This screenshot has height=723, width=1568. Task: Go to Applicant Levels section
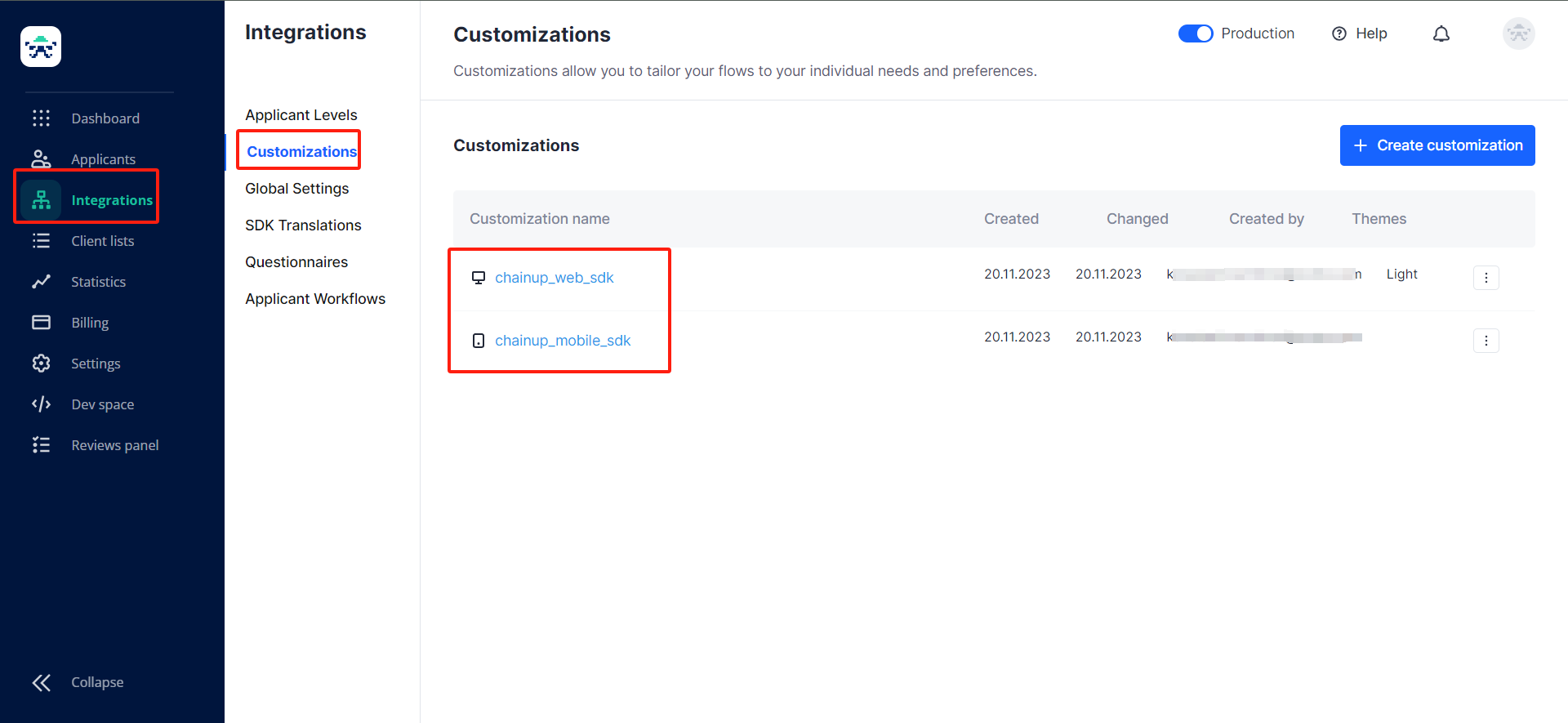[301, 115]
